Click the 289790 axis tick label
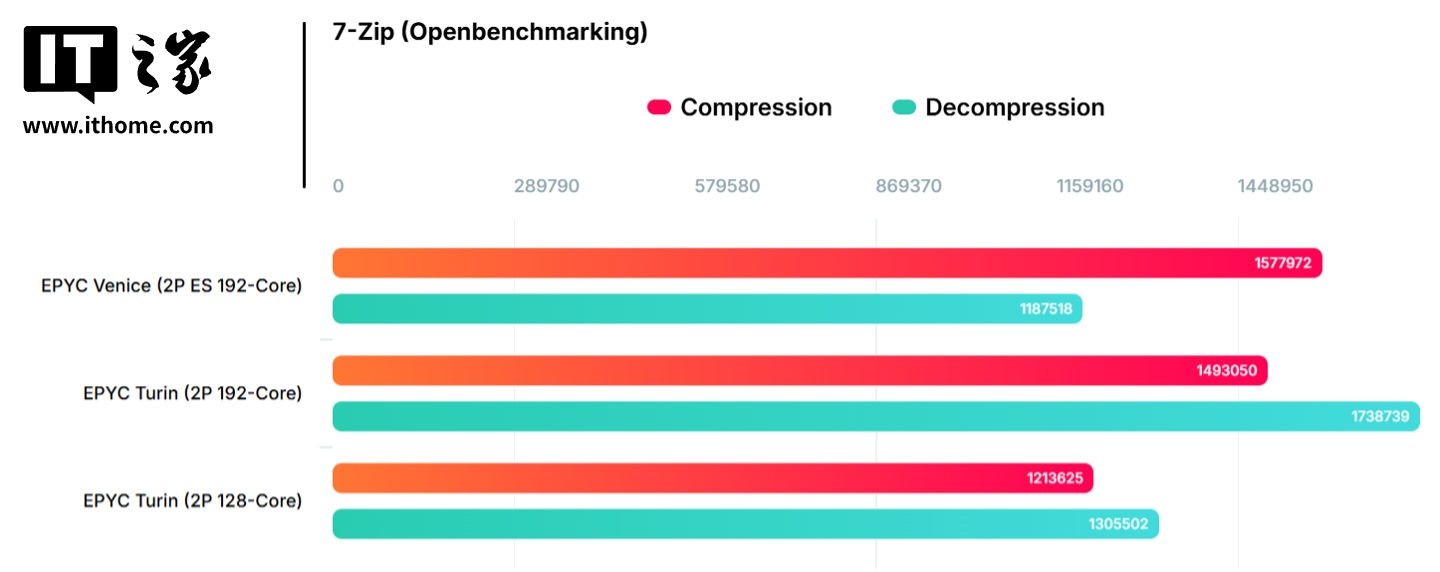 point(546,186)
